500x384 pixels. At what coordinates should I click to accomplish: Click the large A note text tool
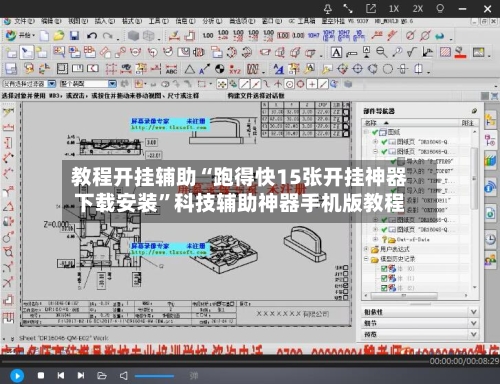336,52
